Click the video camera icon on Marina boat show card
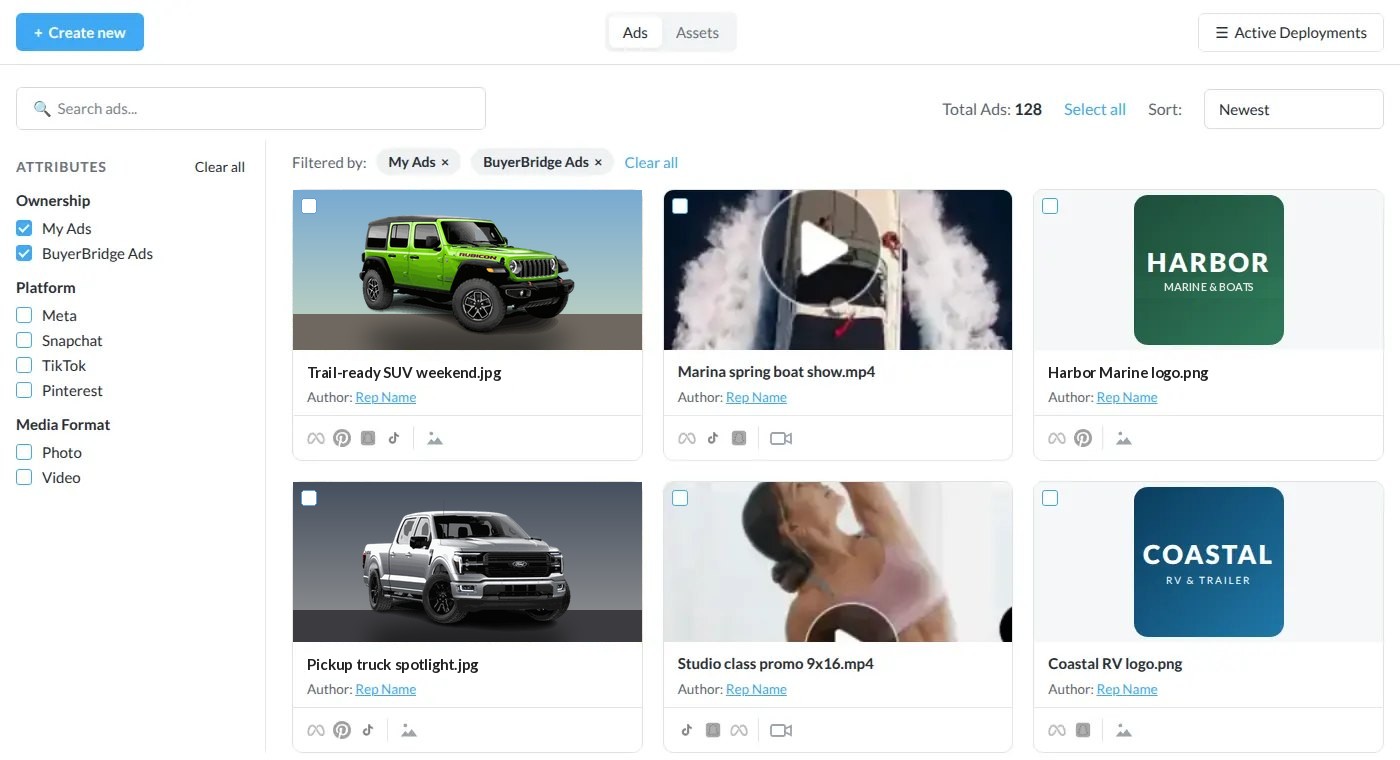 click(781, 438)
